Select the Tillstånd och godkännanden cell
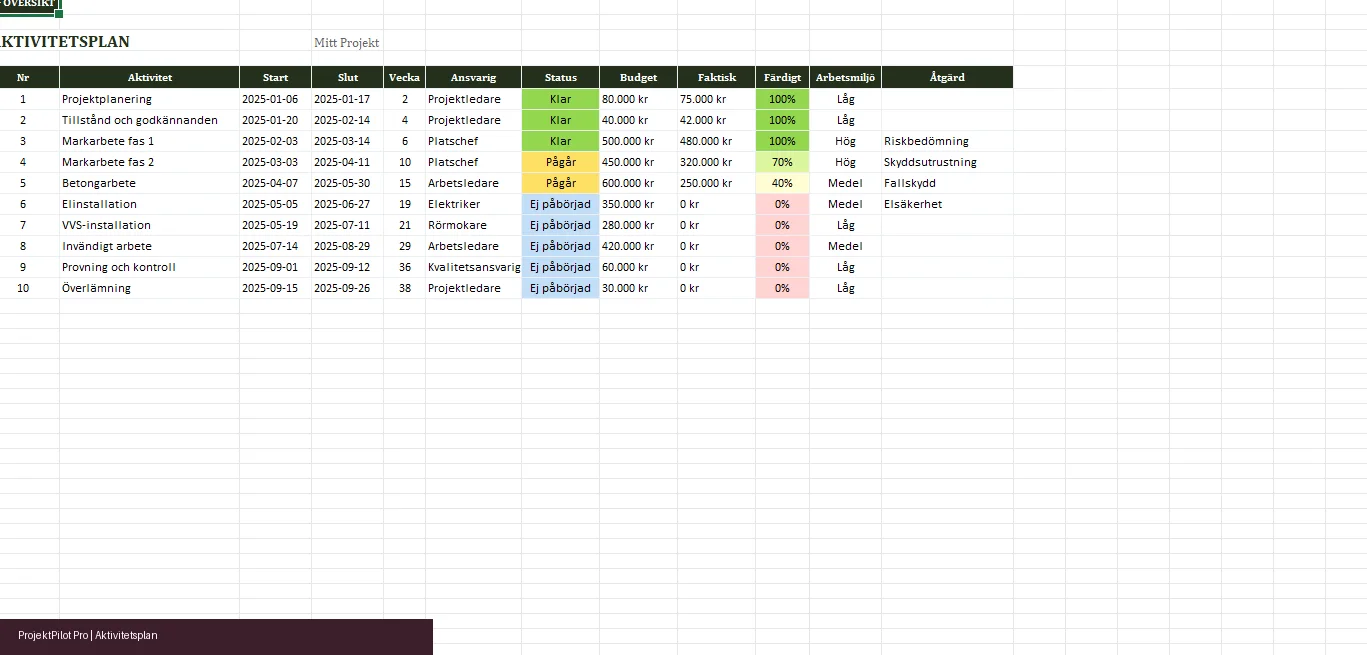Viewport: 1367px width, 655px height. pos(150,120)
